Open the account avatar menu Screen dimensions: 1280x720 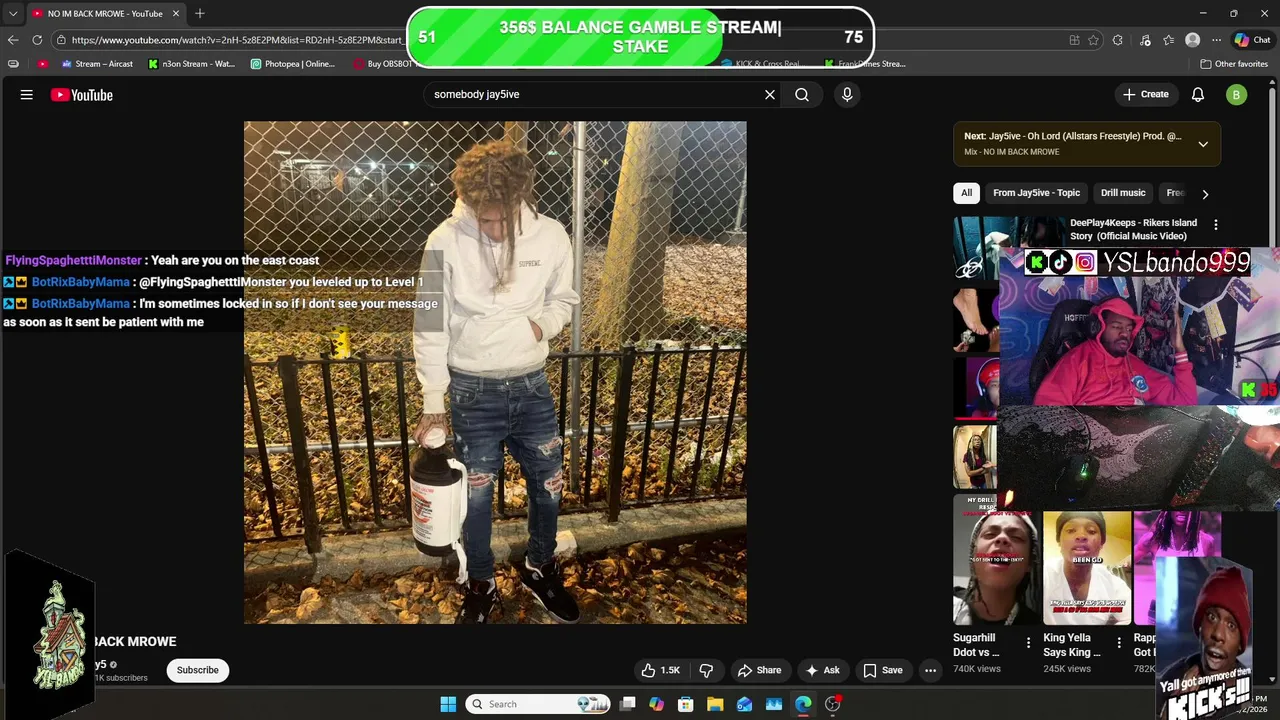(1237, 95)
